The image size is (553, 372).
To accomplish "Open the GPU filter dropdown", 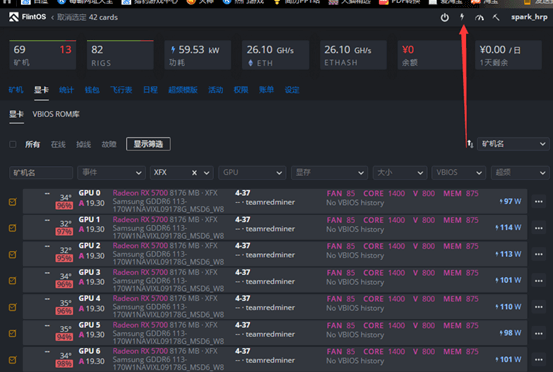I will pos(251,173).
